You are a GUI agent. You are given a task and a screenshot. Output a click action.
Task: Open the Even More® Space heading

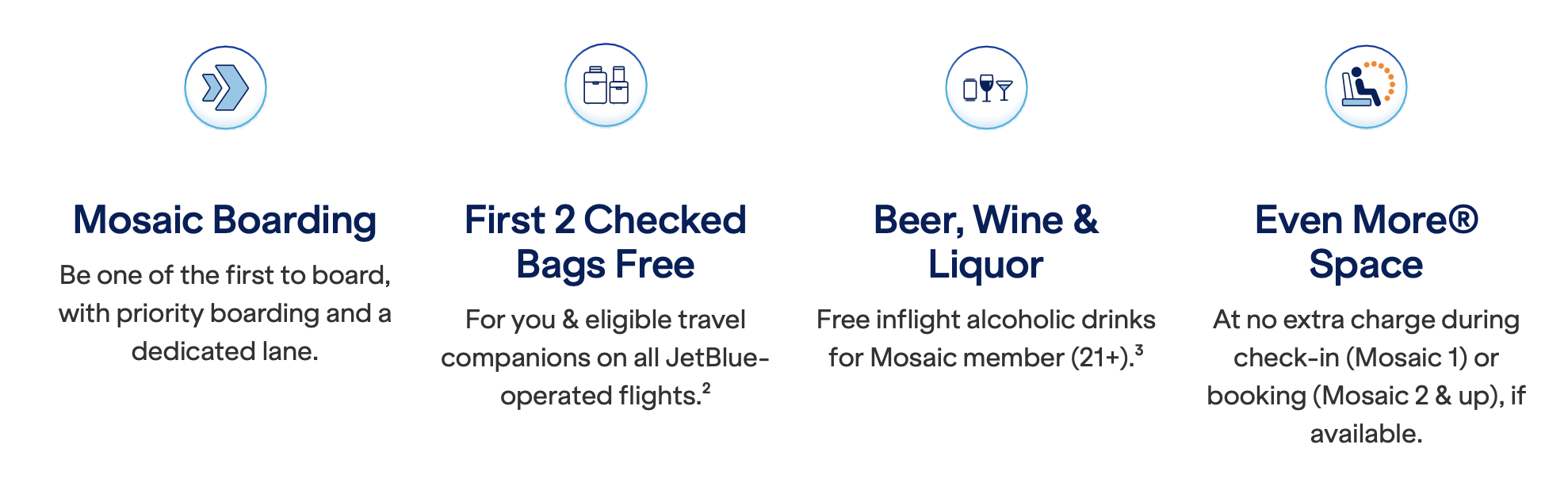point(1366,242)
